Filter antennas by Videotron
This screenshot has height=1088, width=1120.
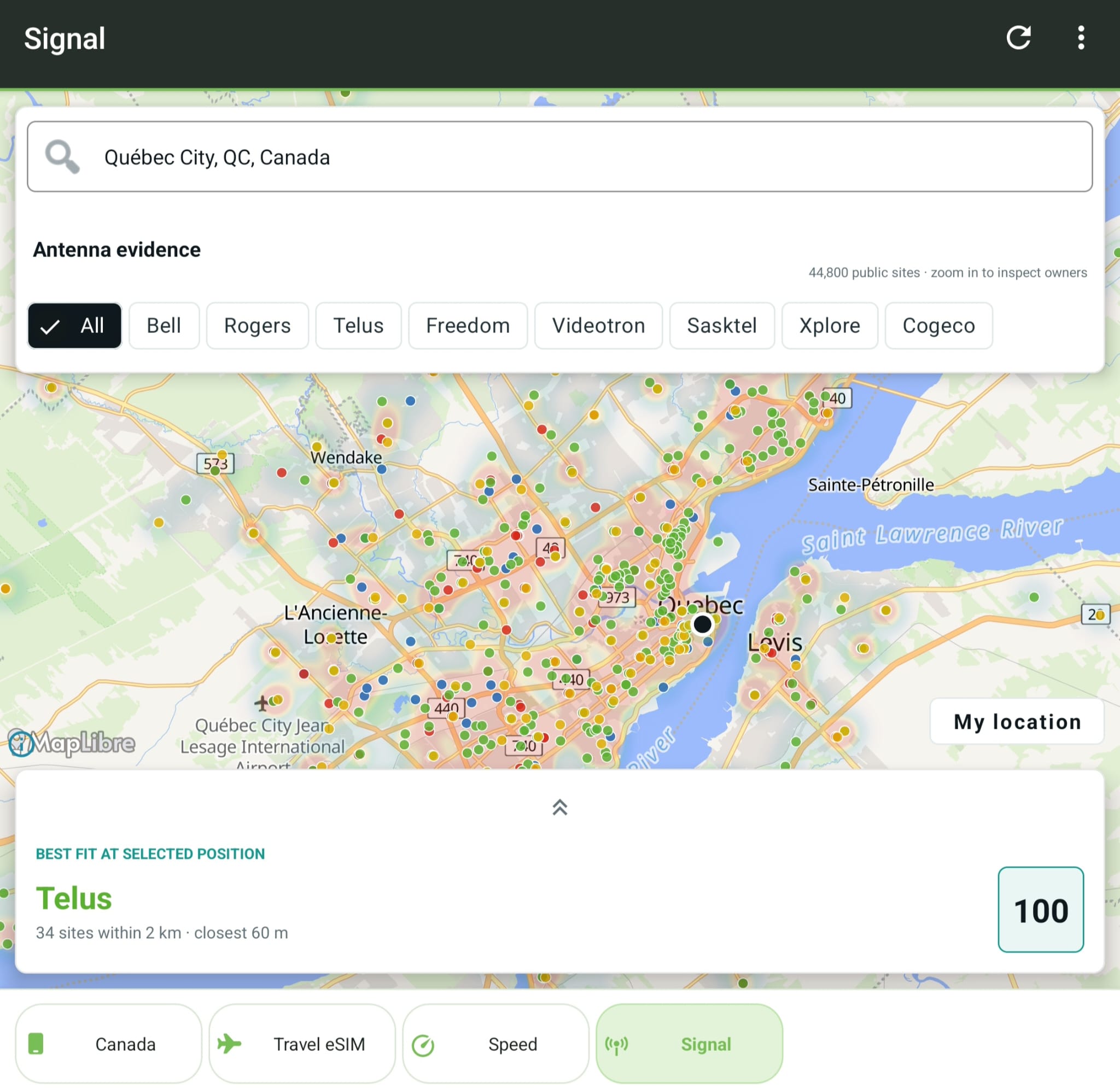pyautogui.click(x=598, y=325)
